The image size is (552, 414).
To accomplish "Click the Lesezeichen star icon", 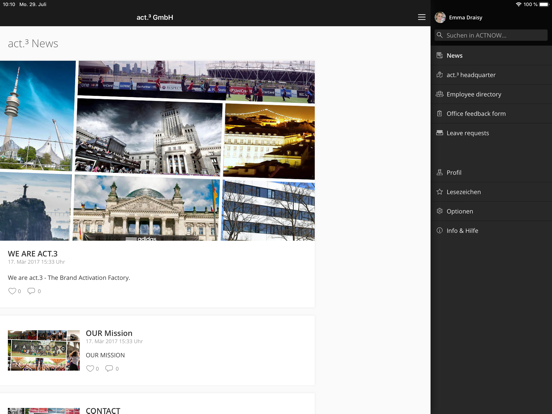I will (439, 192).
